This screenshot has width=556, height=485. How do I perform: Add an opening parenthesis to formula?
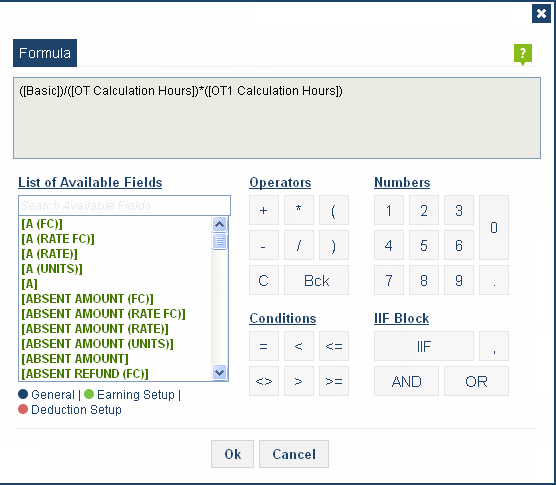point(334,210)
